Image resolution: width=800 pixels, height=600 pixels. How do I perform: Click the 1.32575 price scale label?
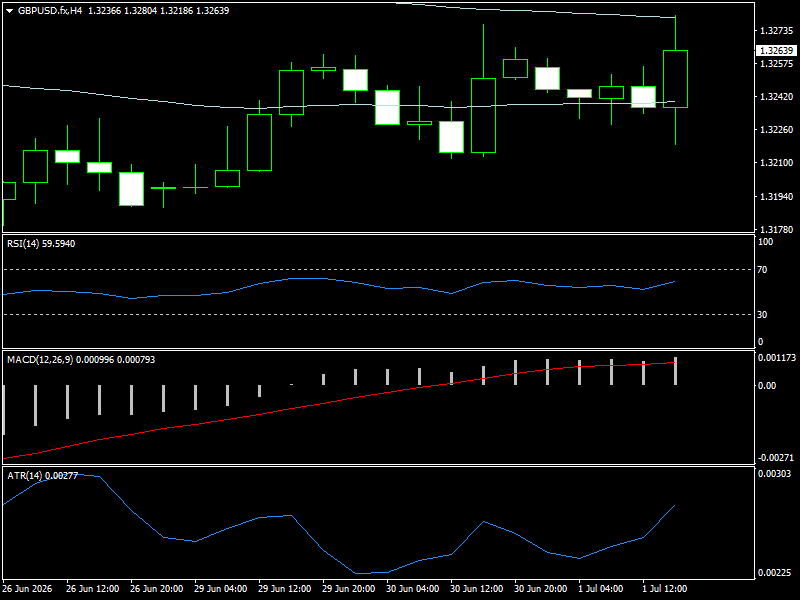coord(777,64)
